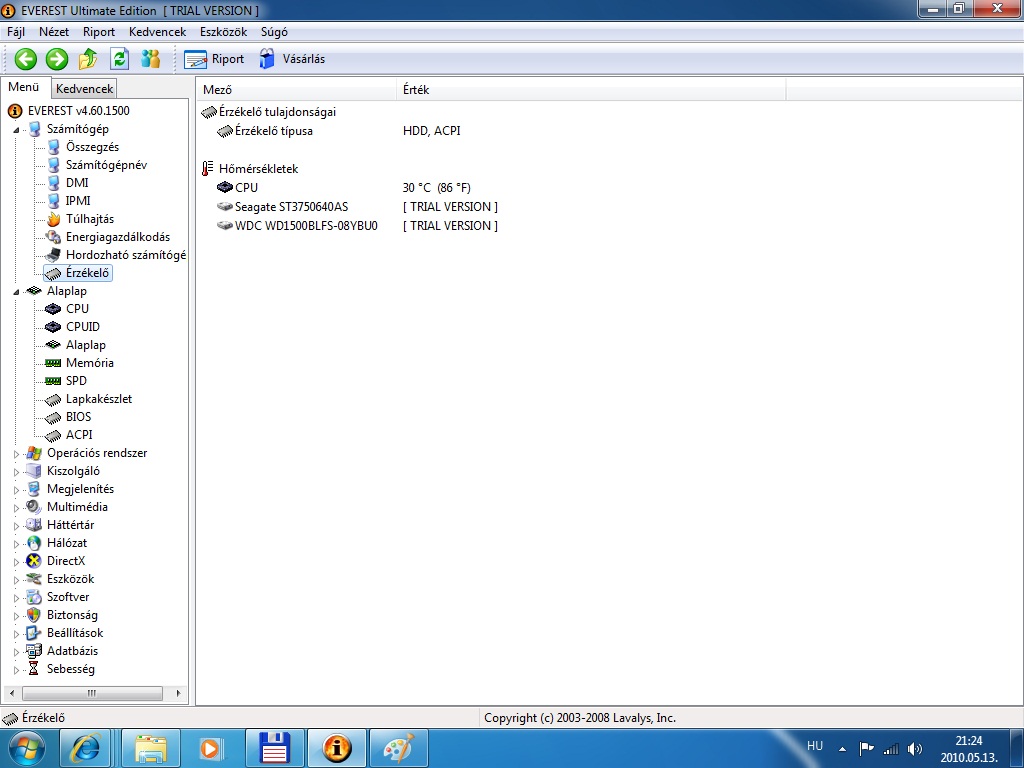Expand the Eszközök tree node

pyautogui.click(x=16, y=579)
